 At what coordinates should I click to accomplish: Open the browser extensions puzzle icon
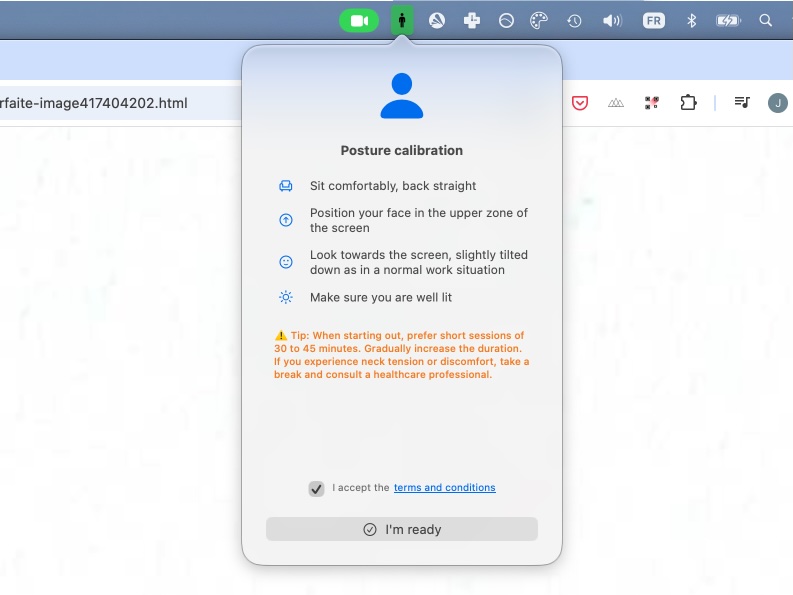(x=688, y=103)
